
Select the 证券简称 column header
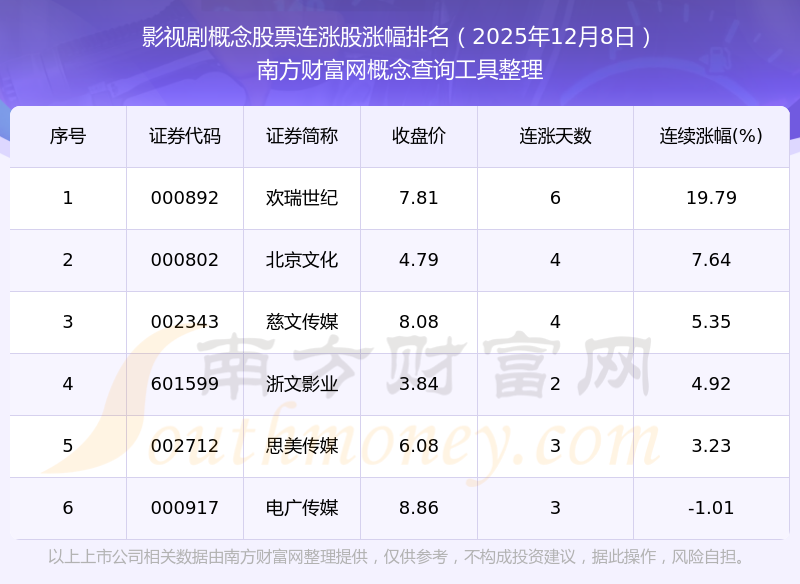[x=302, y=136]
